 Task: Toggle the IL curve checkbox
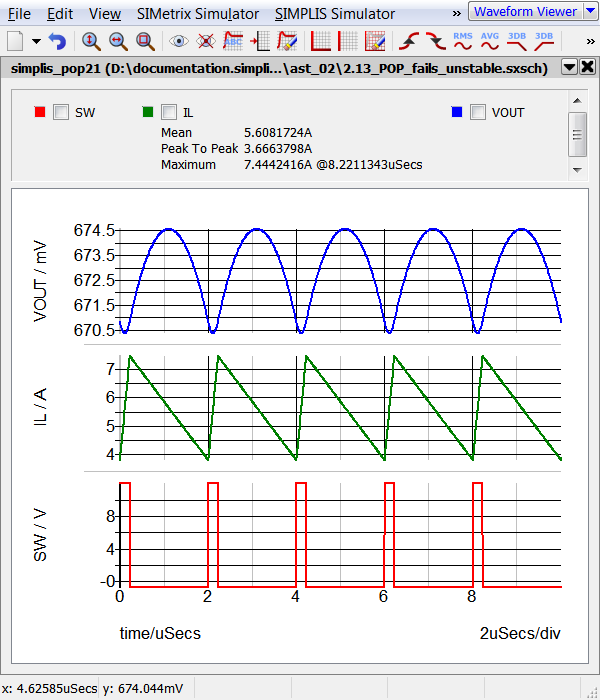tap(169, 112)
